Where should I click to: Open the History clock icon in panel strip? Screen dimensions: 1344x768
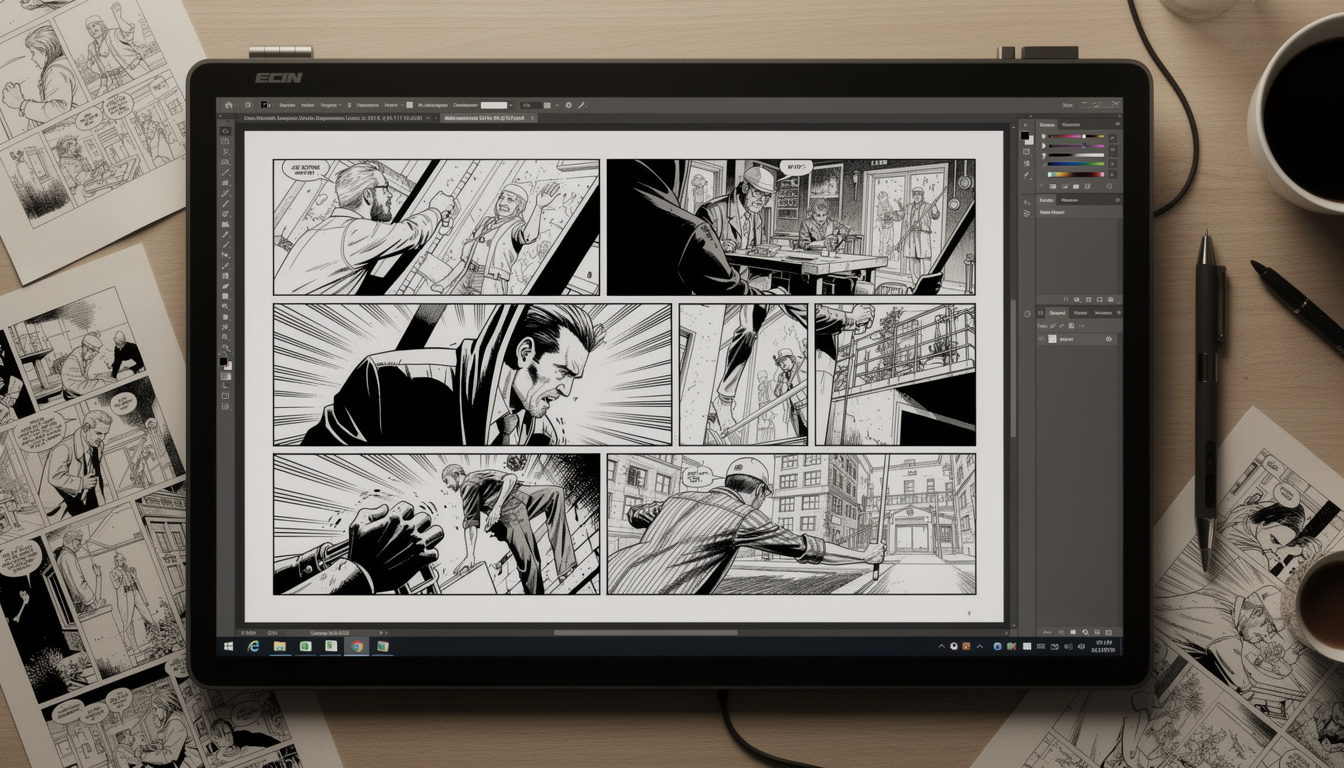pyautogui.click(x=1027, y=314)
